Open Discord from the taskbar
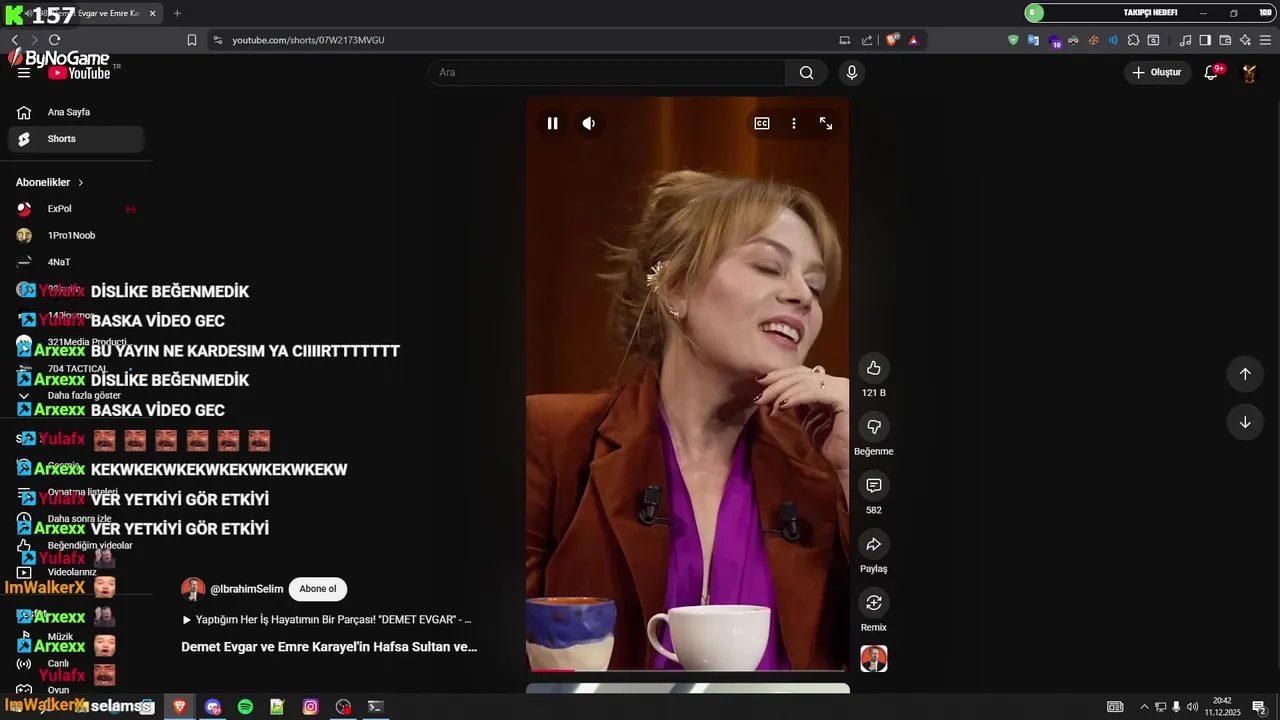 click(x=212, y=707)
